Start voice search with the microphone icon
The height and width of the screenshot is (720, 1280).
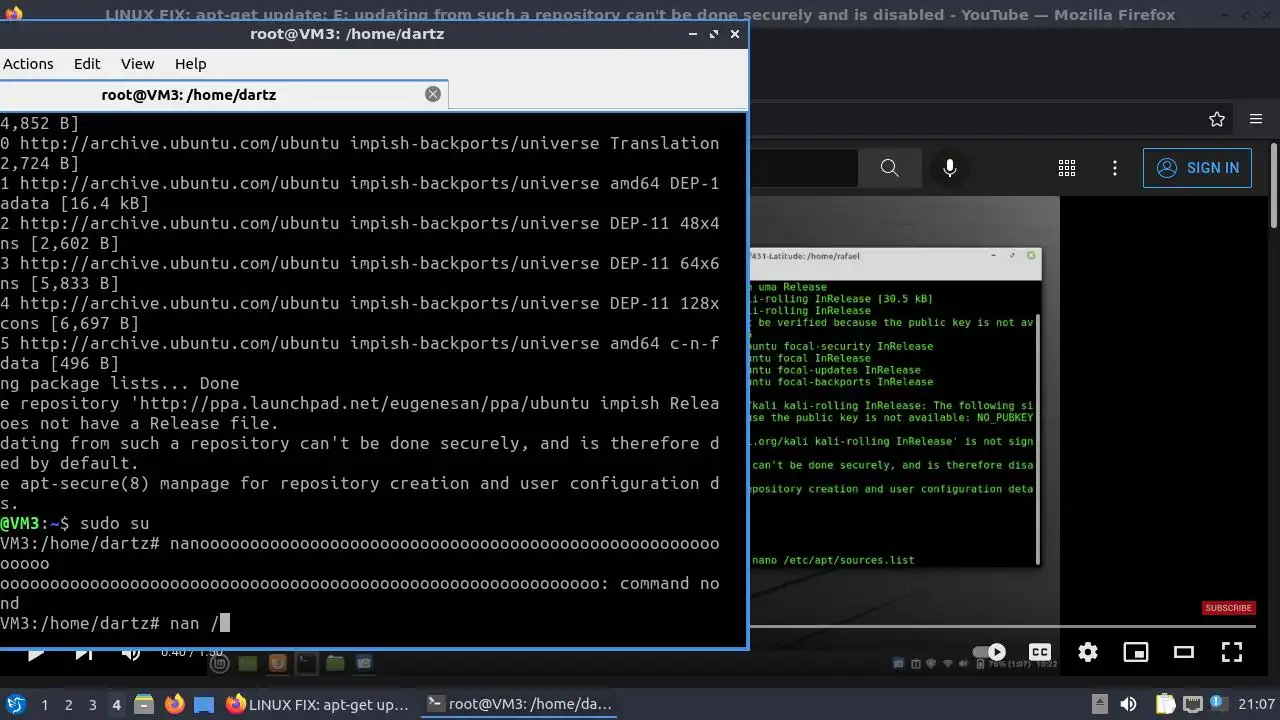tap(950, 168)
